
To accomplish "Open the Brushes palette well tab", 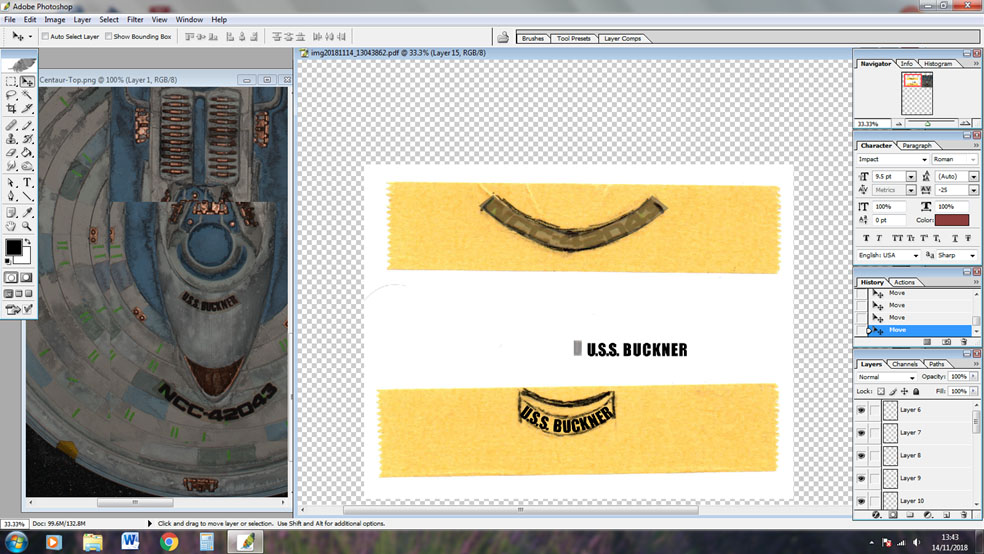I will (533, 38).
